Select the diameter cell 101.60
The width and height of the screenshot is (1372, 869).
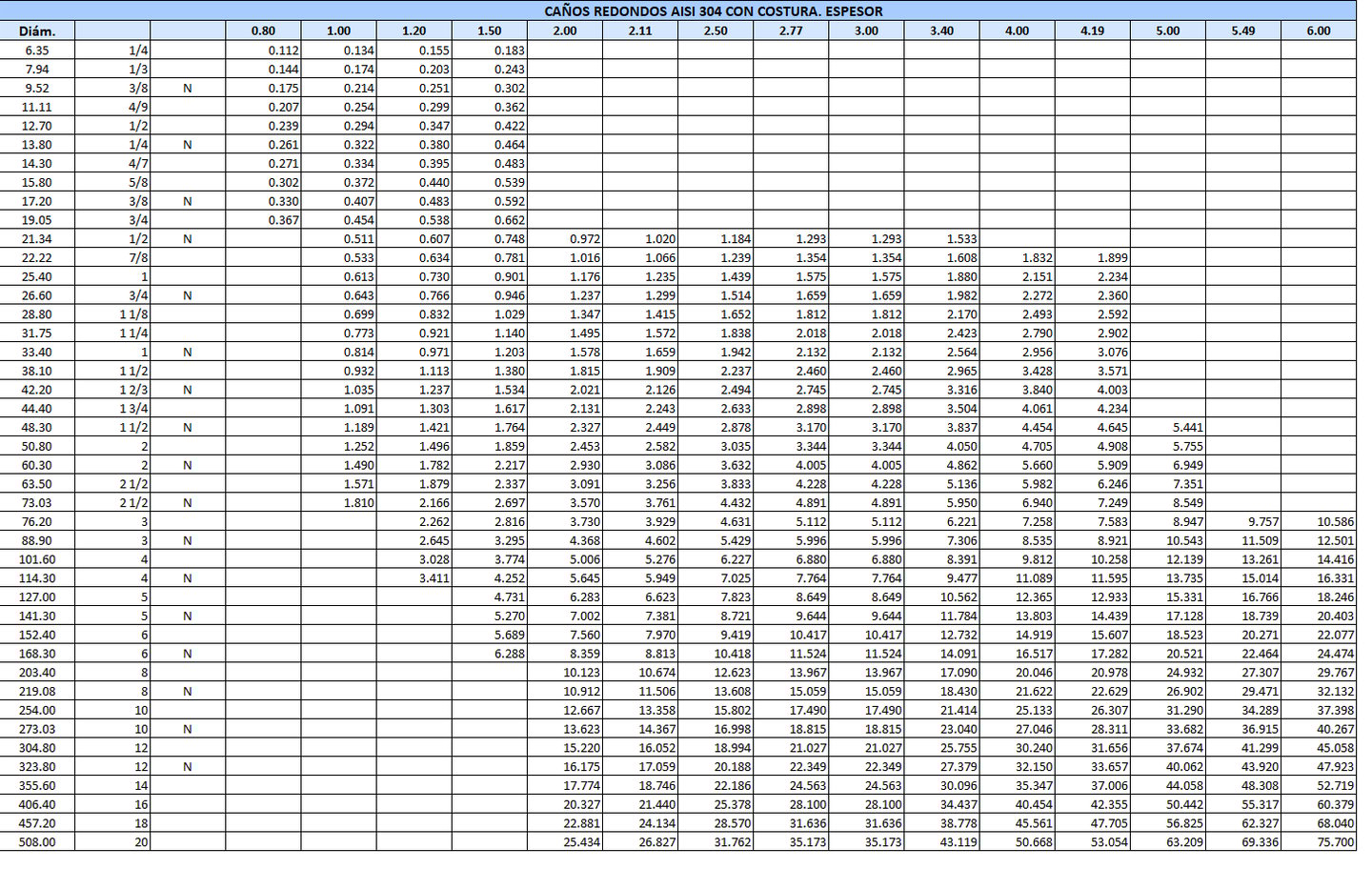(x=37, y=559)
